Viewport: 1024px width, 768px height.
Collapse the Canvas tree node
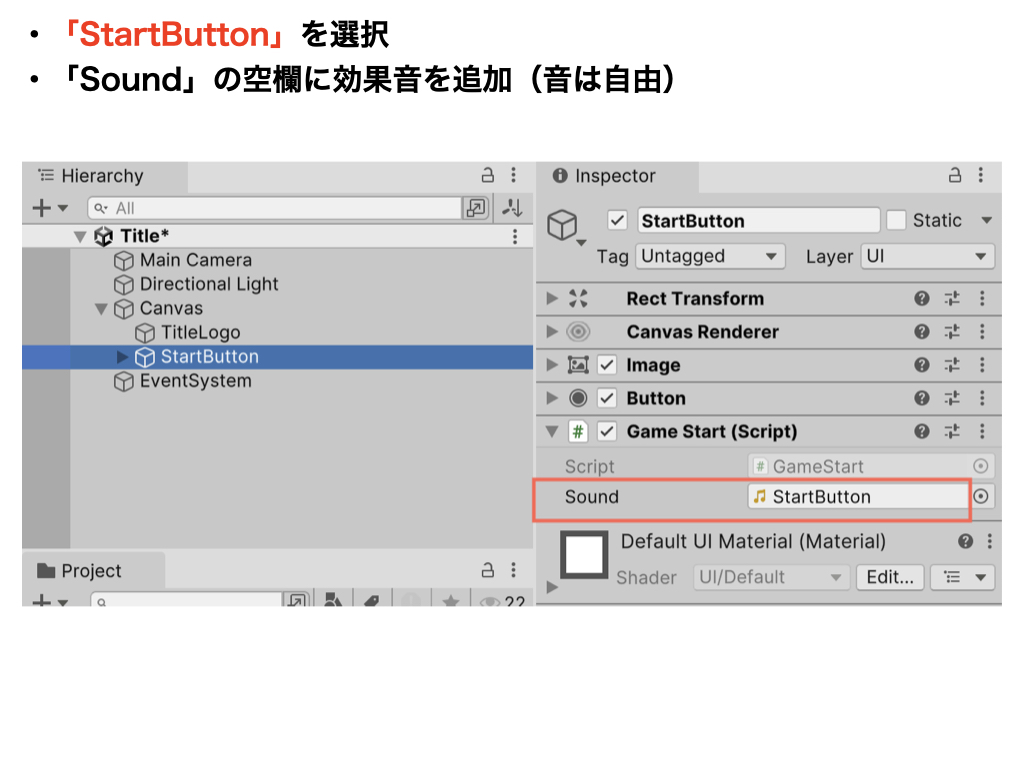(x=101, y=309)
